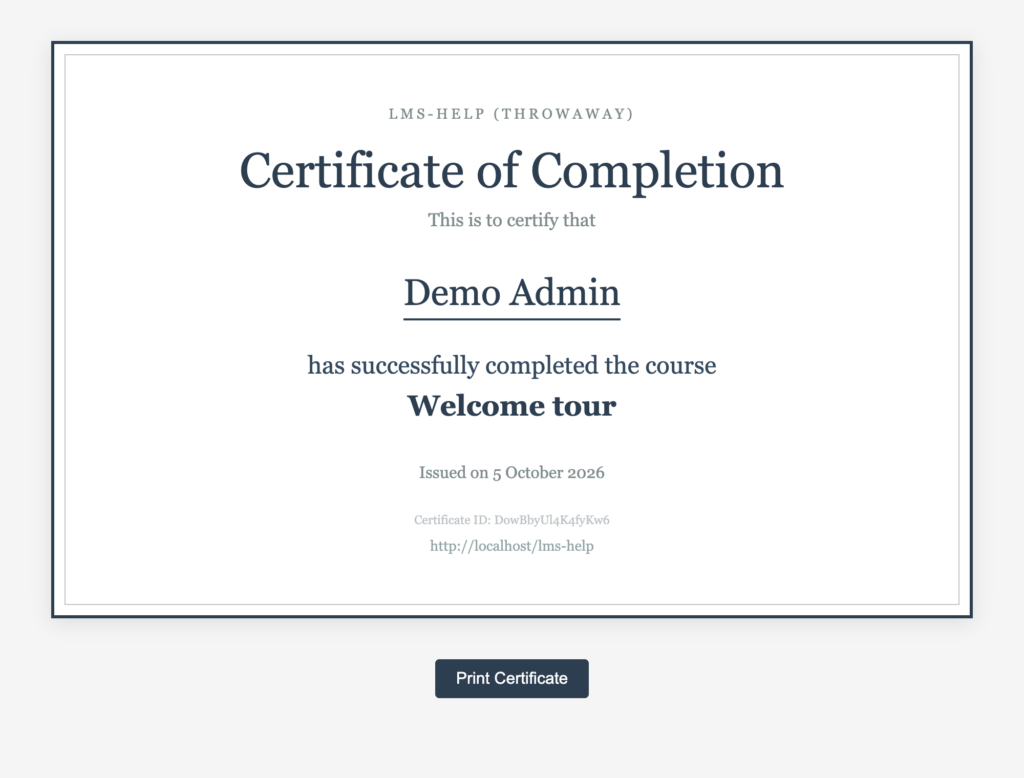Click the 'LMS-HELP (THROWAWAY)' site name
Screen dimensions: 1024x778
511,114
